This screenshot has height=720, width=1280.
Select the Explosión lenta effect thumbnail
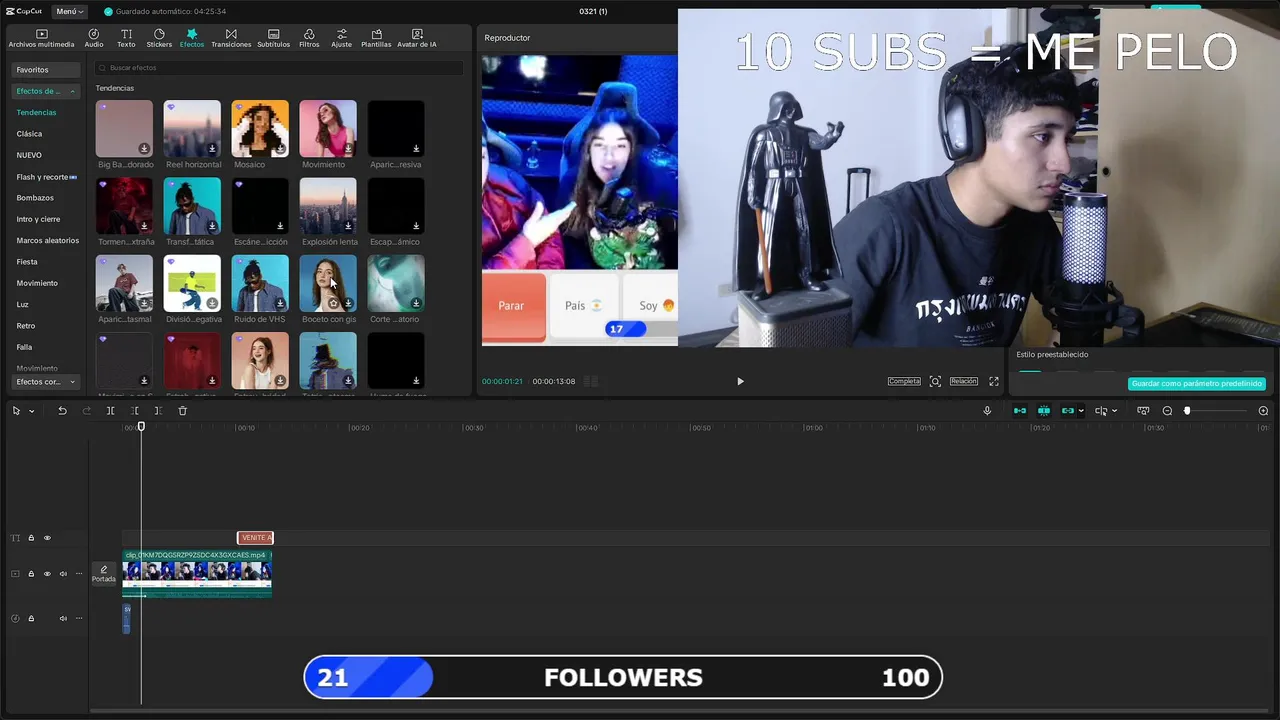click(328, 206)
